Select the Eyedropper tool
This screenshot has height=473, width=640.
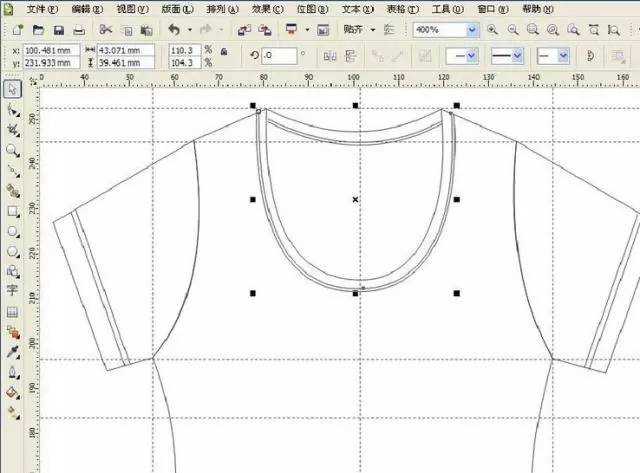[13, 352]
